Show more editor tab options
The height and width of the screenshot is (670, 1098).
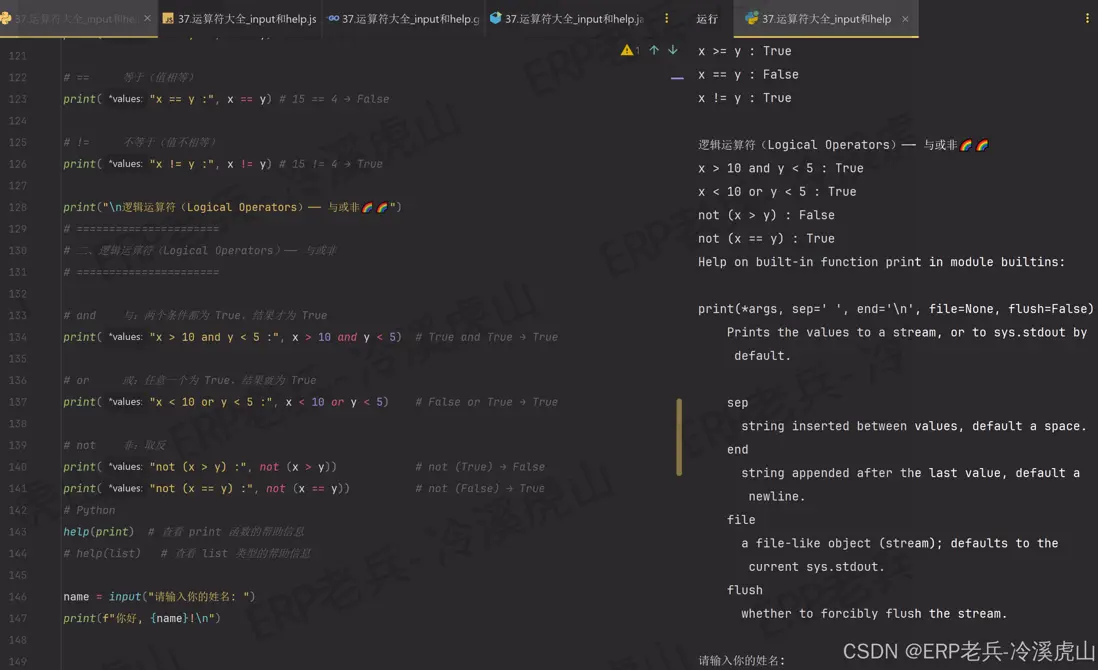click(666, 18)
